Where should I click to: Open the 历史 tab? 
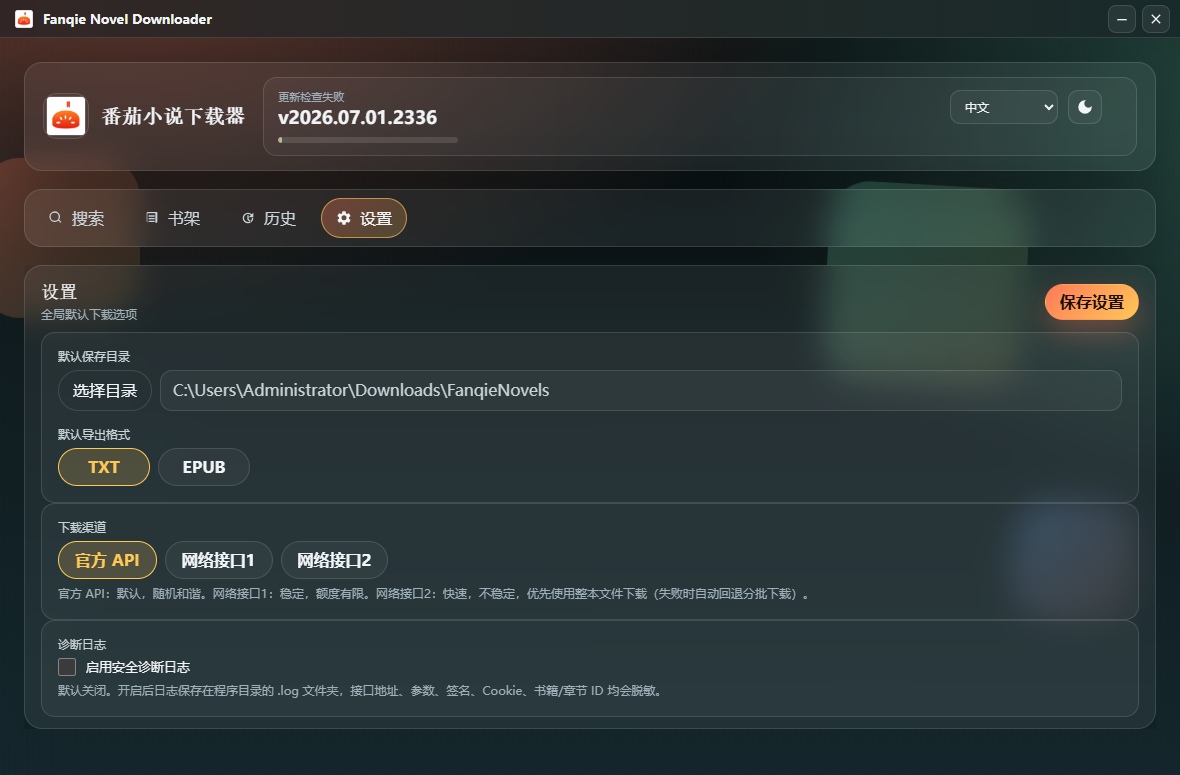point(269,218)
